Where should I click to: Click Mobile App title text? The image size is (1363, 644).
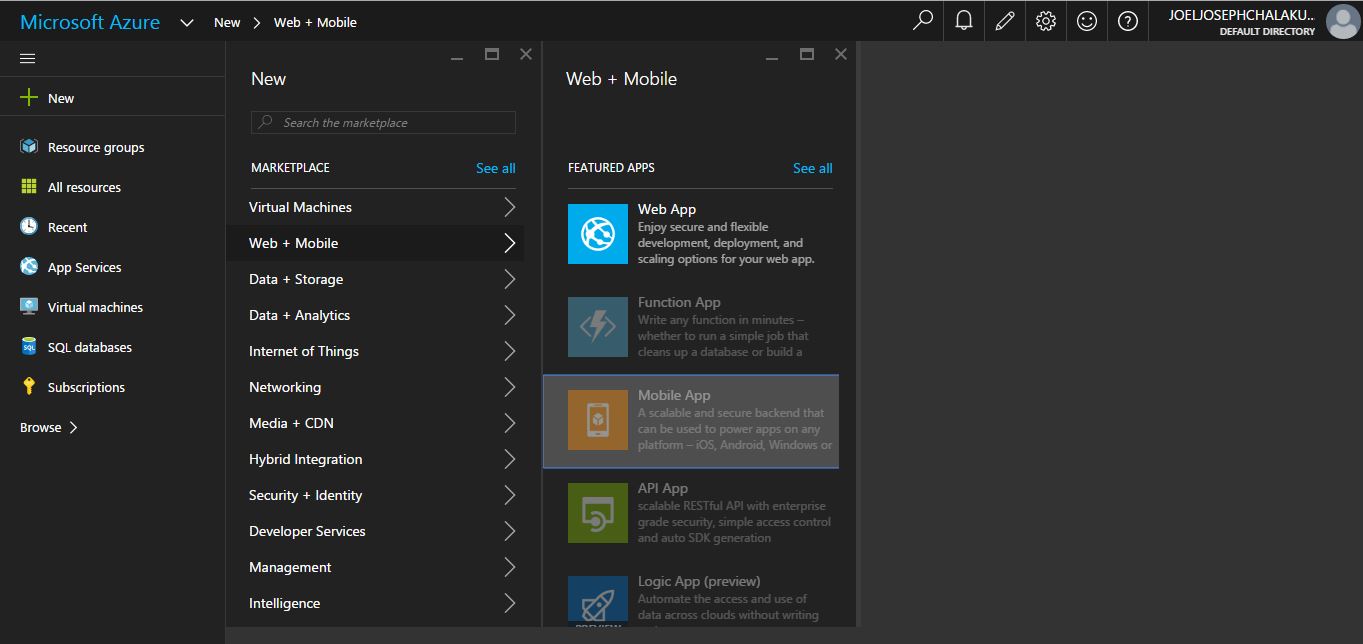click(674, 395)
